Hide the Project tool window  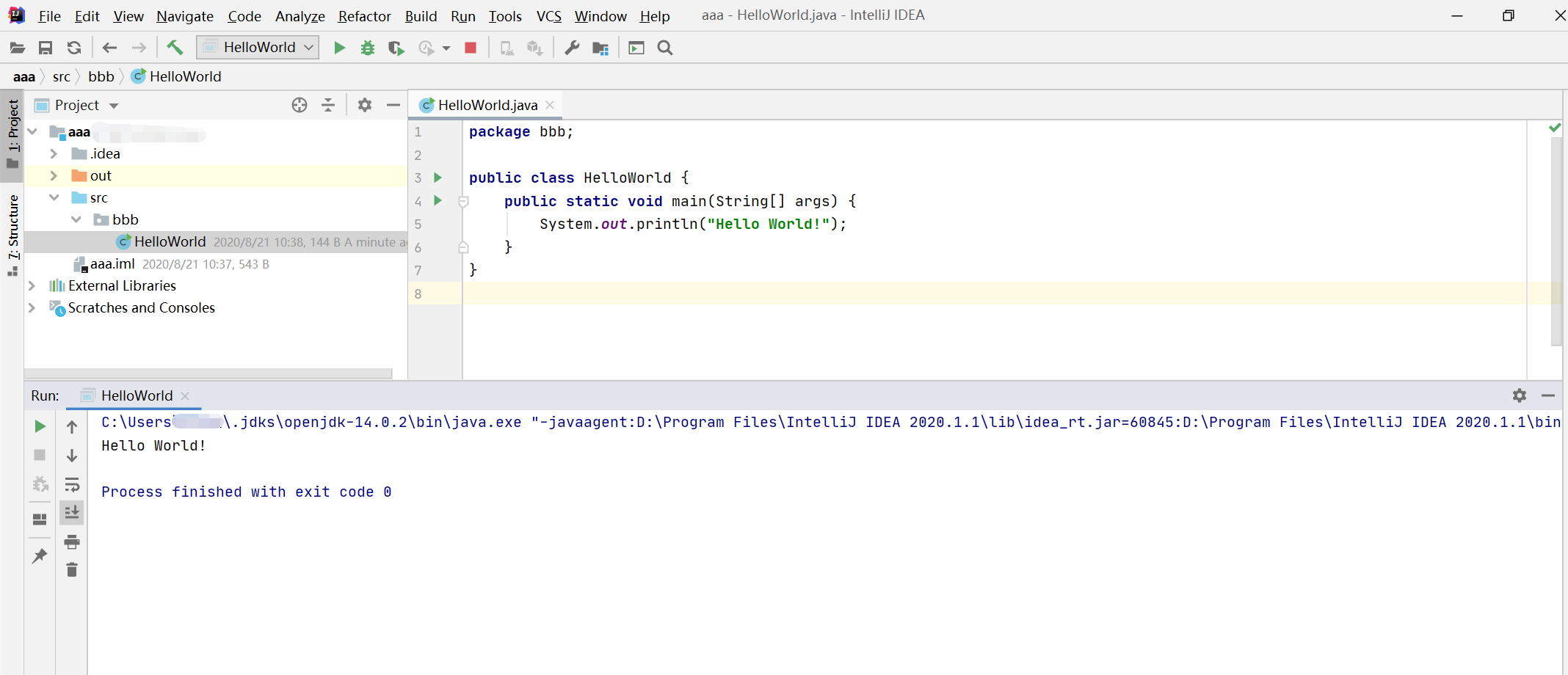[x=393, y=105]
